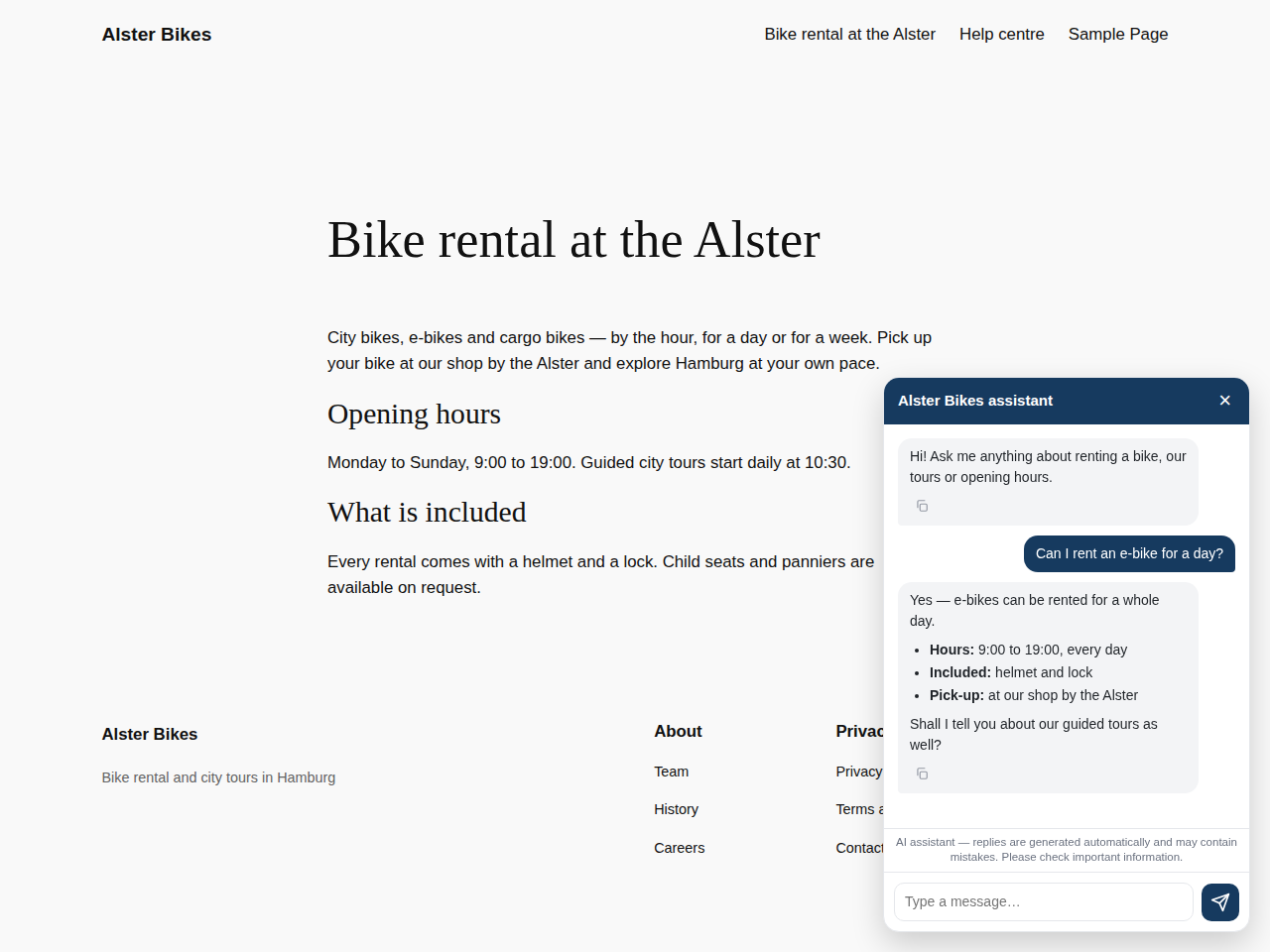This screenshot has height=952, width=1270.
Task: Open Sample Page from the header menu
Action: click(1118, 34)
